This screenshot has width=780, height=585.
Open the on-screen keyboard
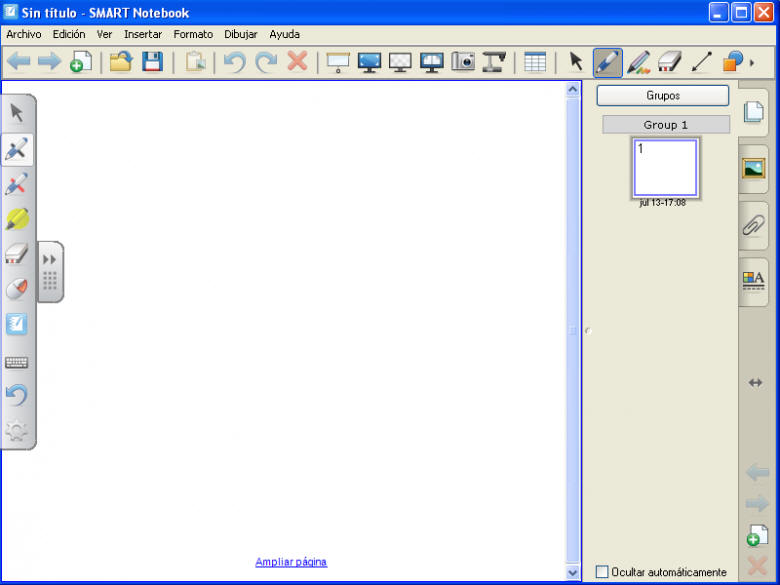[x=17, y=362]
